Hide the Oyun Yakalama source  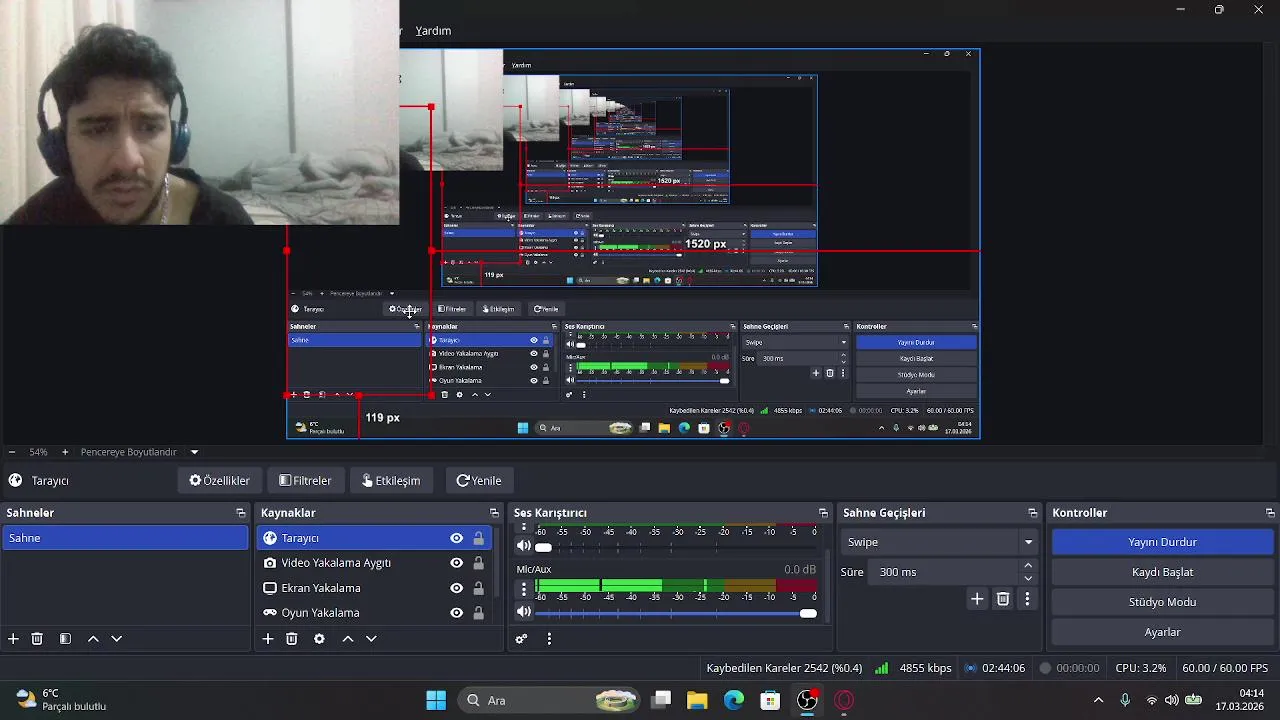pyautogui.click(x=456, y=613)
